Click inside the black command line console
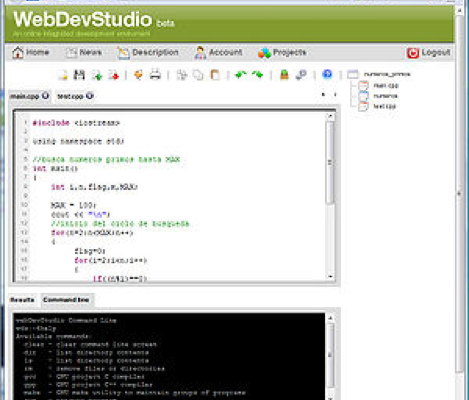This screenshot has height=400, width=469. [x=169, y=355]
